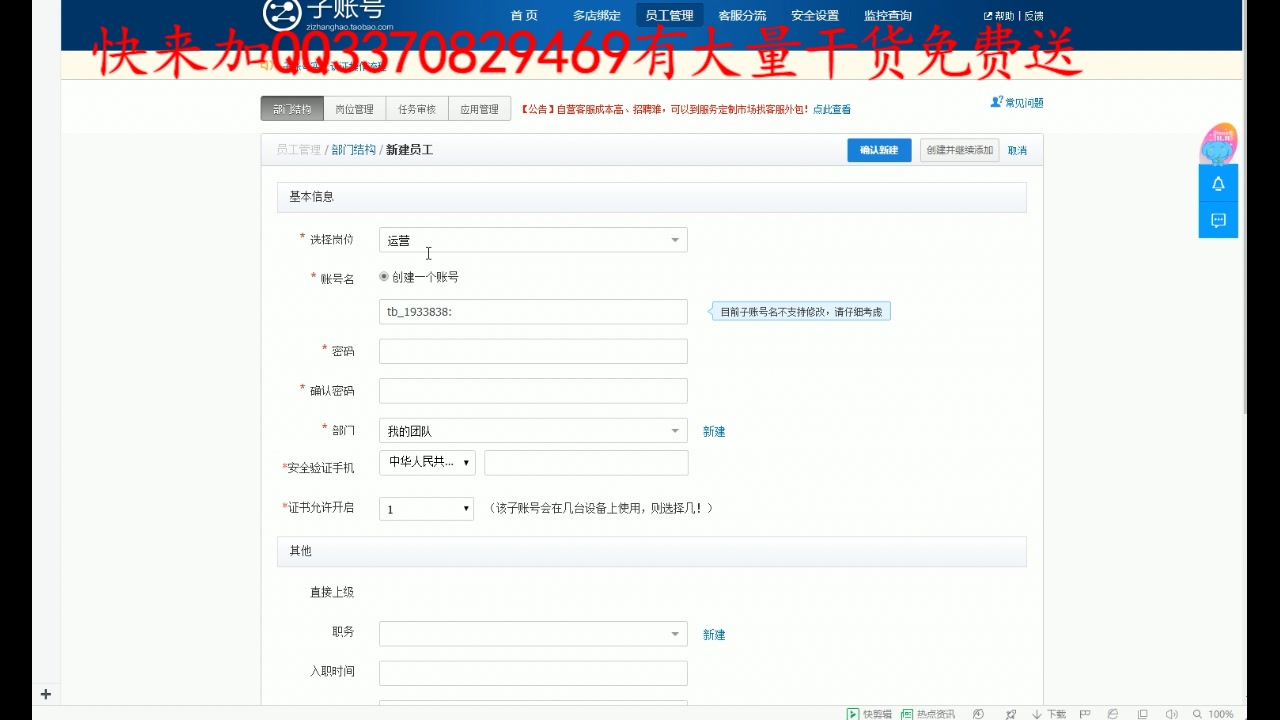Open the country code dropdown for 安全验证手机
This screenshot has width=1280, height=720.
point(426,462)
